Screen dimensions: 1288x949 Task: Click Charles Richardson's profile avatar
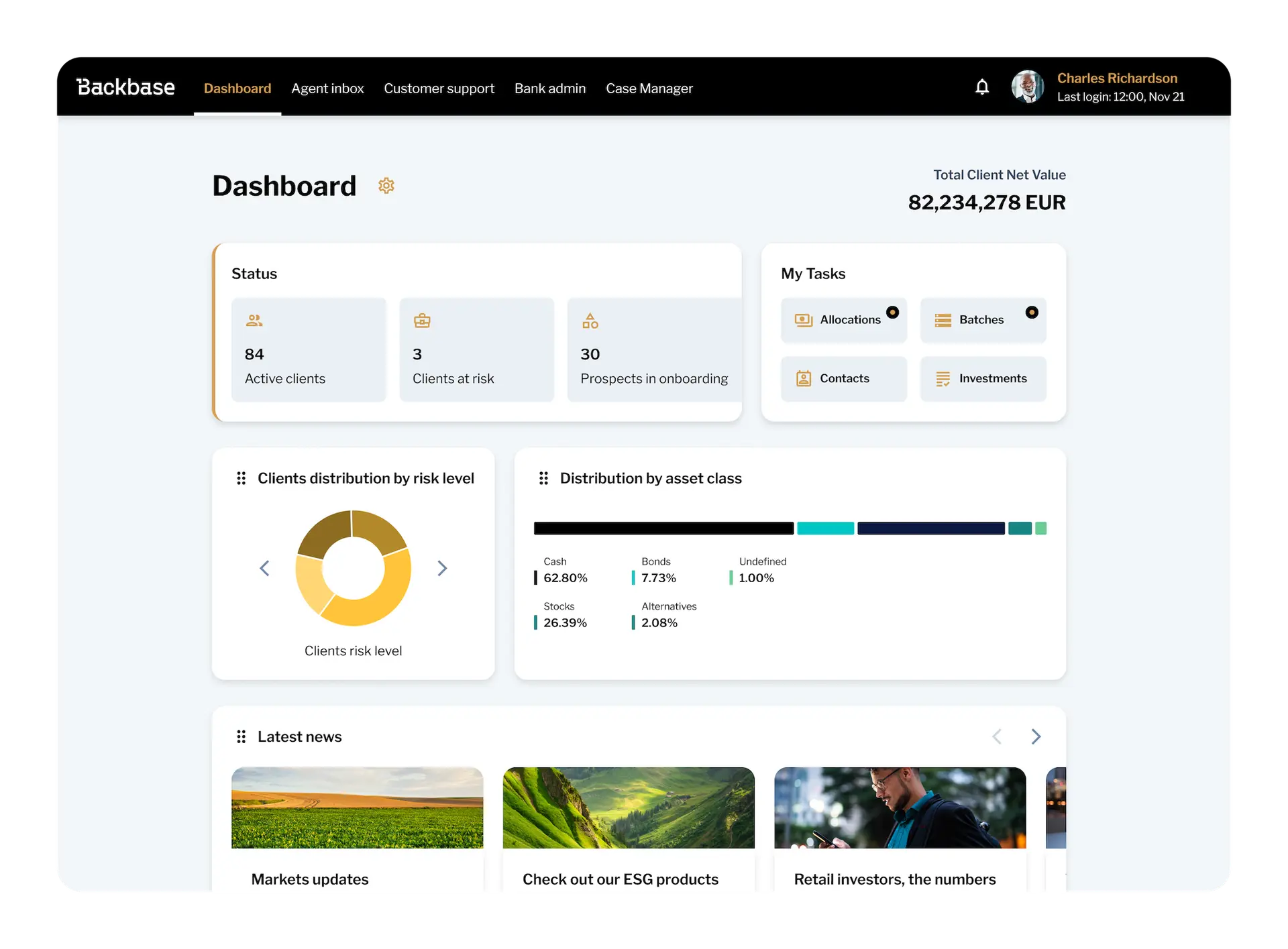click(x=1027, y=87)
